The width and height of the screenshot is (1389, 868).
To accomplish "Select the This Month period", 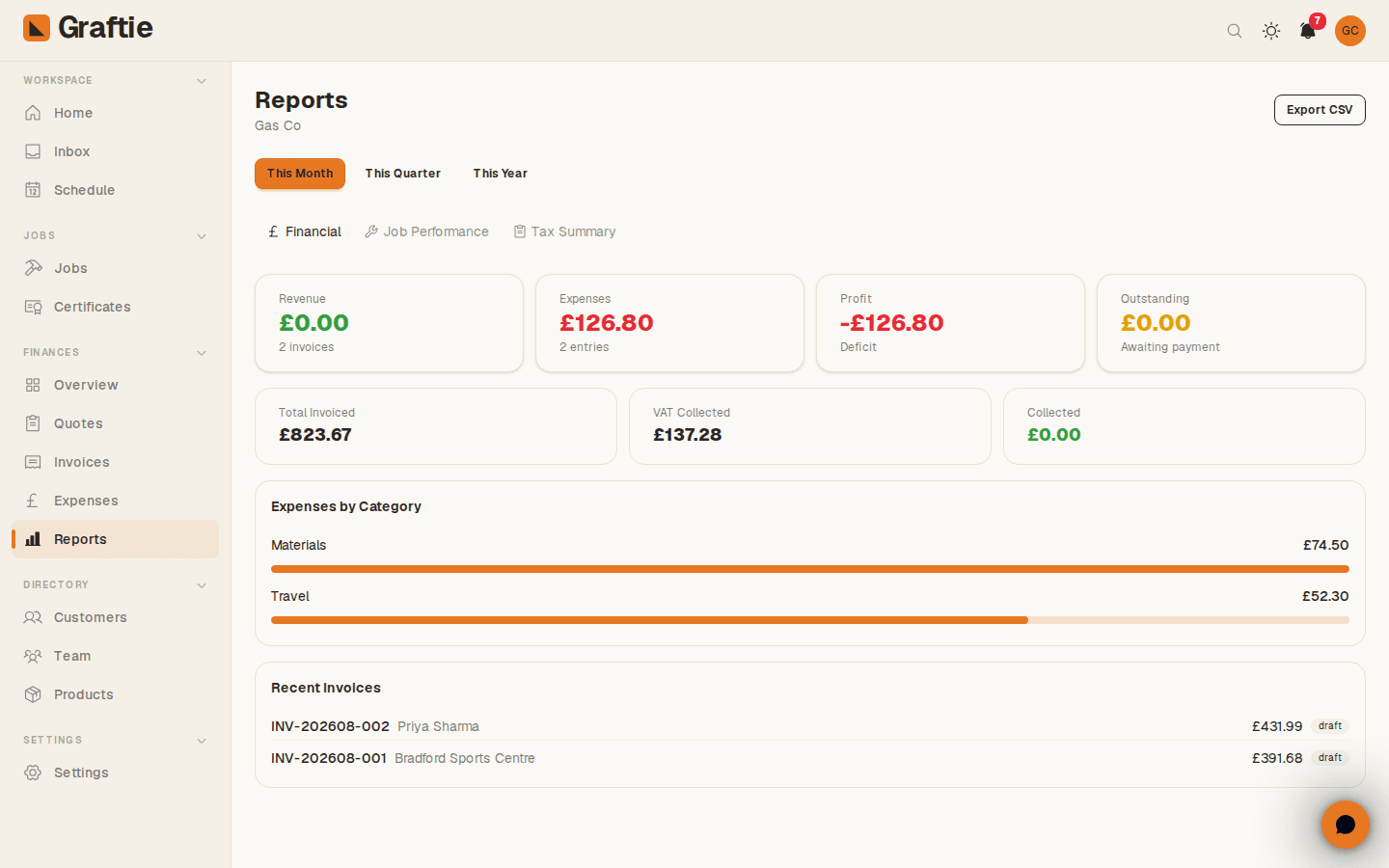I will pos(300,174).
